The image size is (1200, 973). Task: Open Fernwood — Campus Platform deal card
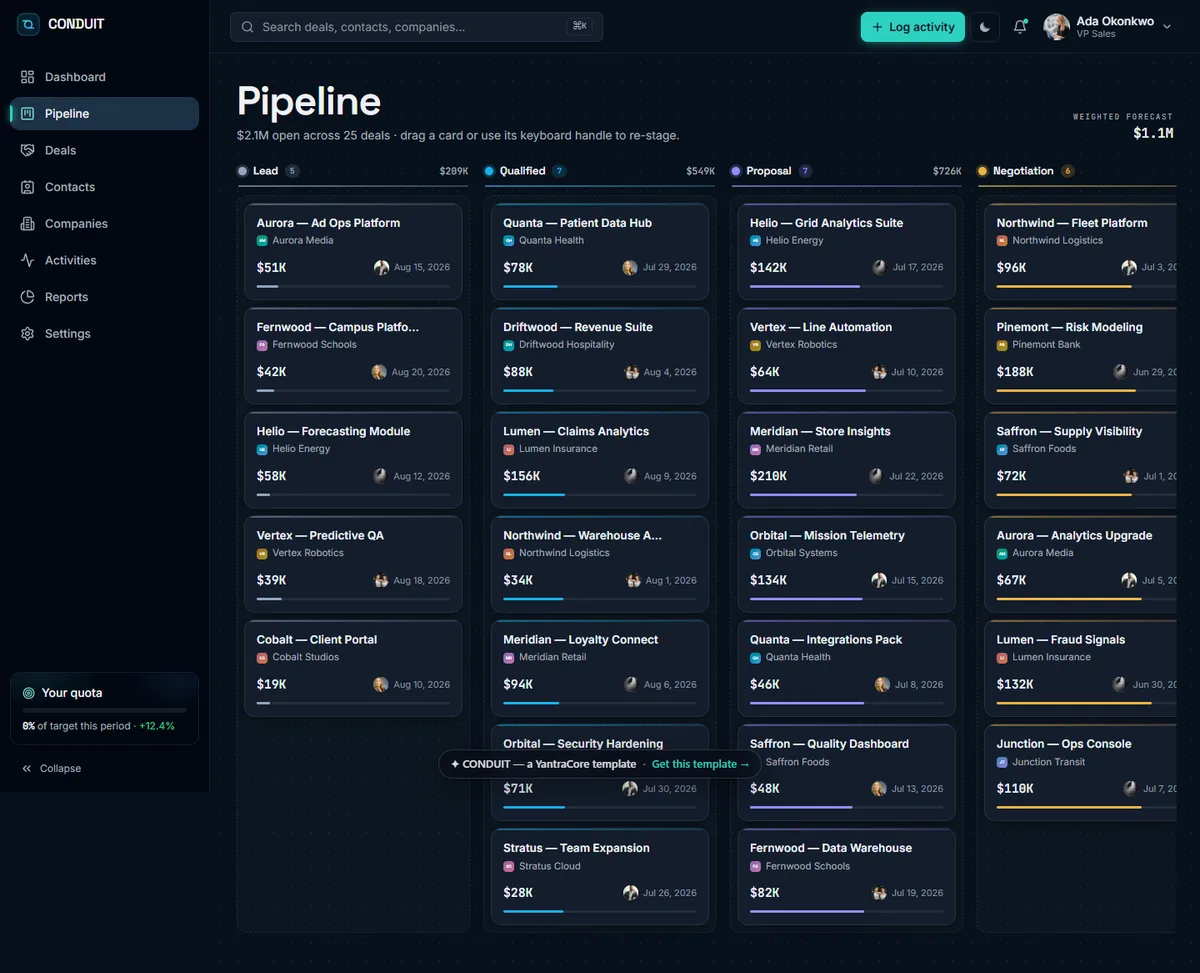353,355
